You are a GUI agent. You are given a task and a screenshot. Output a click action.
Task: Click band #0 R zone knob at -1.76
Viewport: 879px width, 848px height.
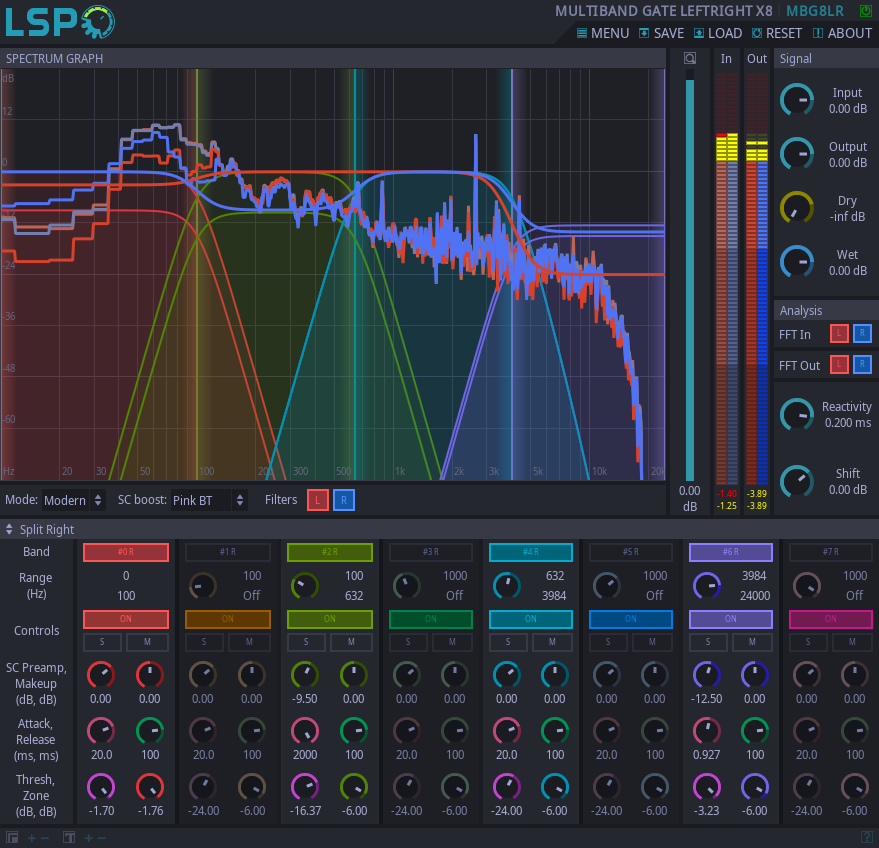click(x=150, y=787)
